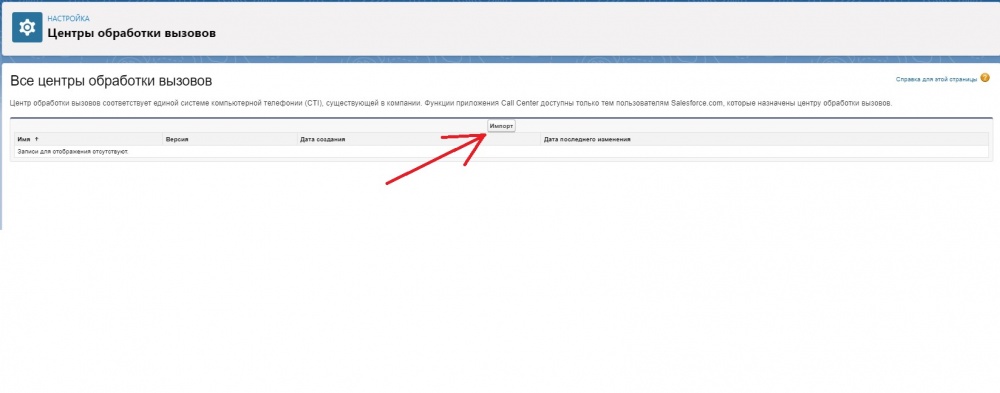Open the help question mark icon

[x=985, y=78]
